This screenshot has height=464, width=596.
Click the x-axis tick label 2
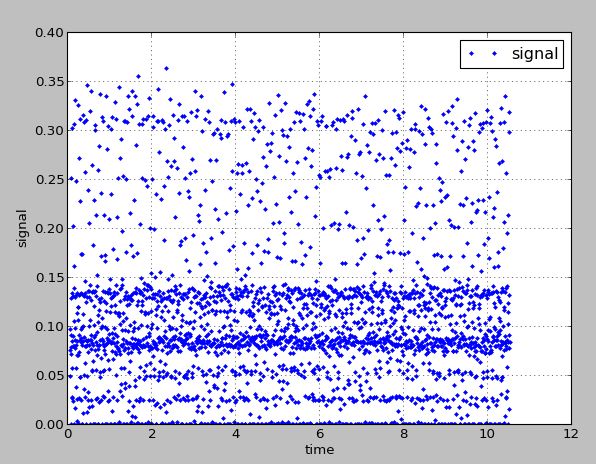[152, 434]
